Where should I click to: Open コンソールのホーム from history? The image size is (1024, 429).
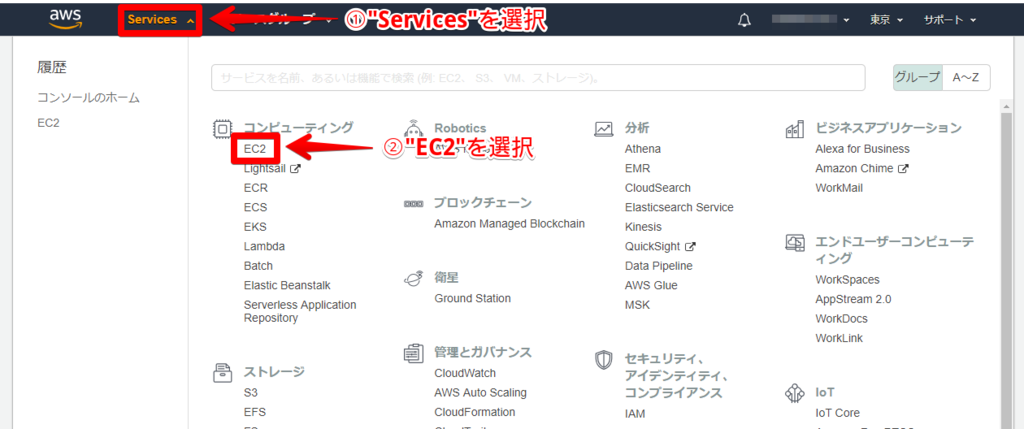88,98
